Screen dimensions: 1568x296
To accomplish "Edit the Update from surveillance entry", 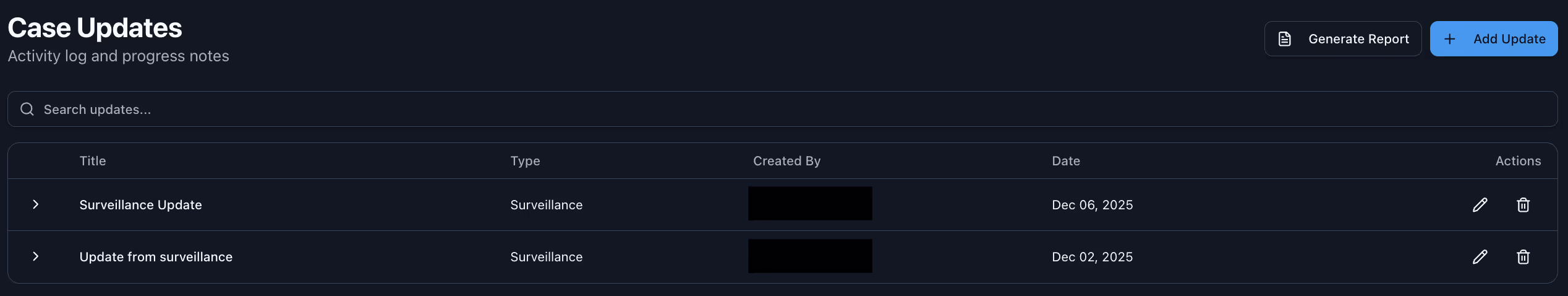I will [1480, 257].
